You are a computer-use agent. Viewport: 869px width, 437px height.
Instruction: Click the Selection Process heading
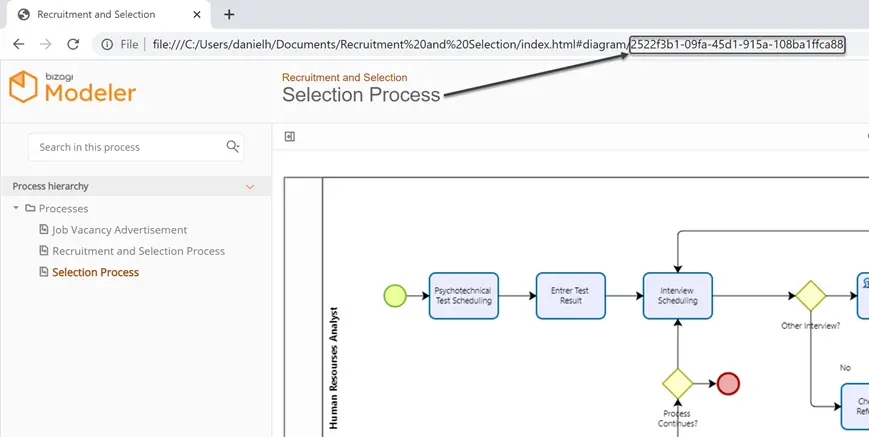tap(361, 95)
